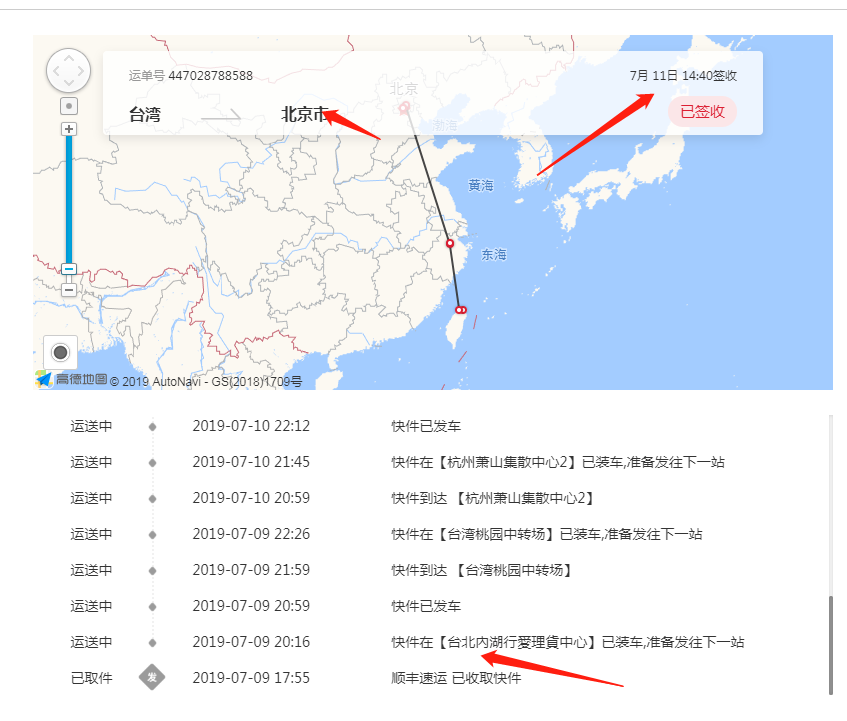The width and height of the screenshot is (847, 721).
Task: Click the zoom-out minus button below slider
Action: (69, 290)
